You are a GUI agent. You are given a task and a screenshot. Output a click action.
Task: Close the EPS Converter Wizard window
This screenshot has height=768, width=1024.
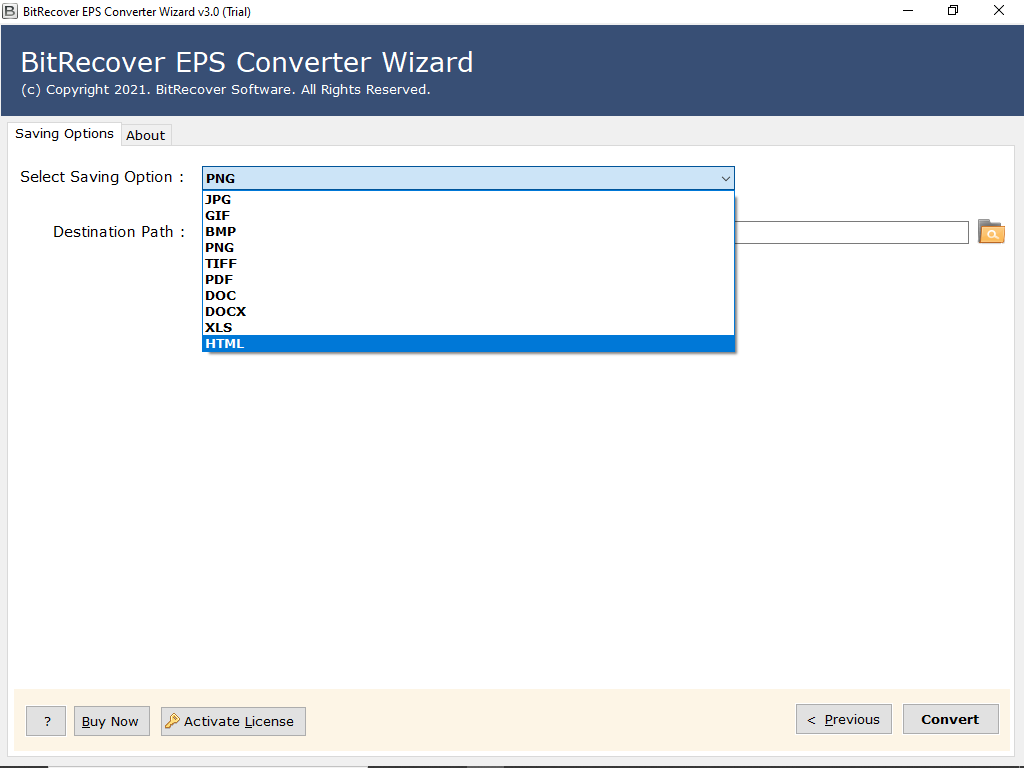pyautogui.click(x=999, y=11)
